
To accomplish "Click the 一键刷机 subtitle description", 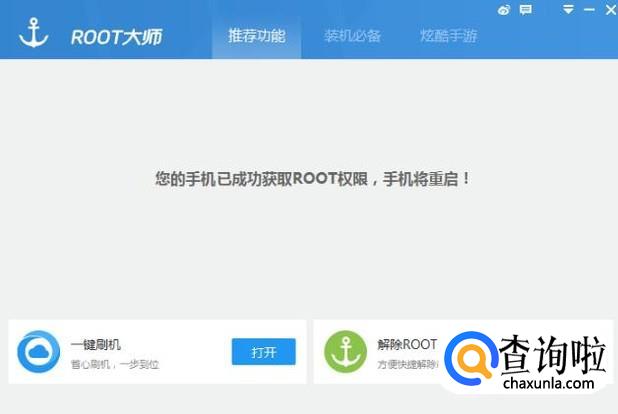I will (x=115, y=364).
